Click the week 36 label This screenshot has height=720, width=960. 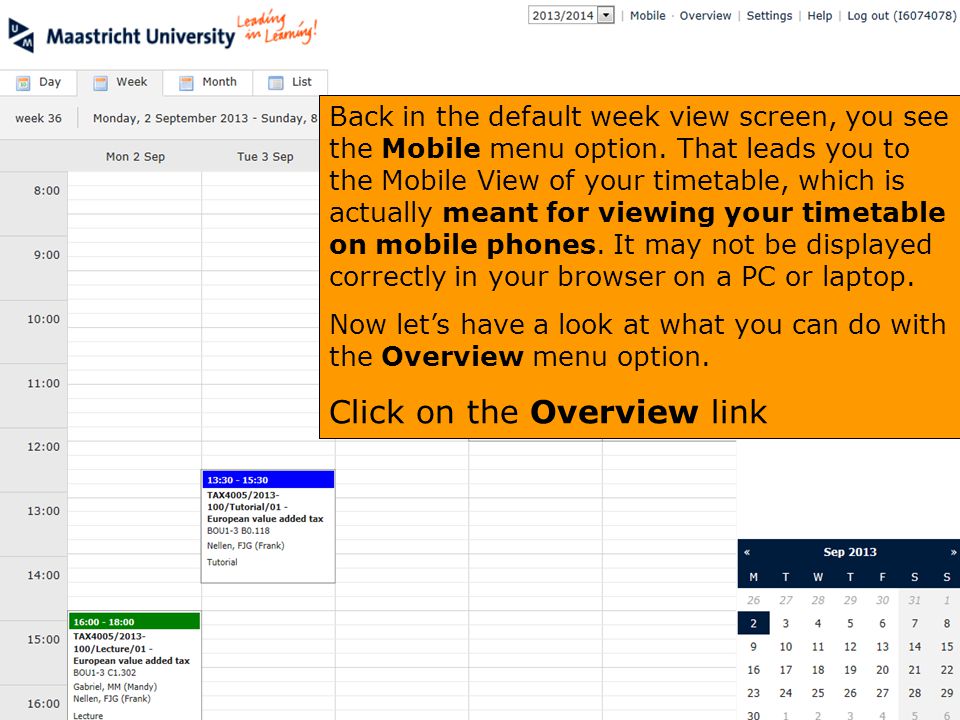[x=39, y=118]
